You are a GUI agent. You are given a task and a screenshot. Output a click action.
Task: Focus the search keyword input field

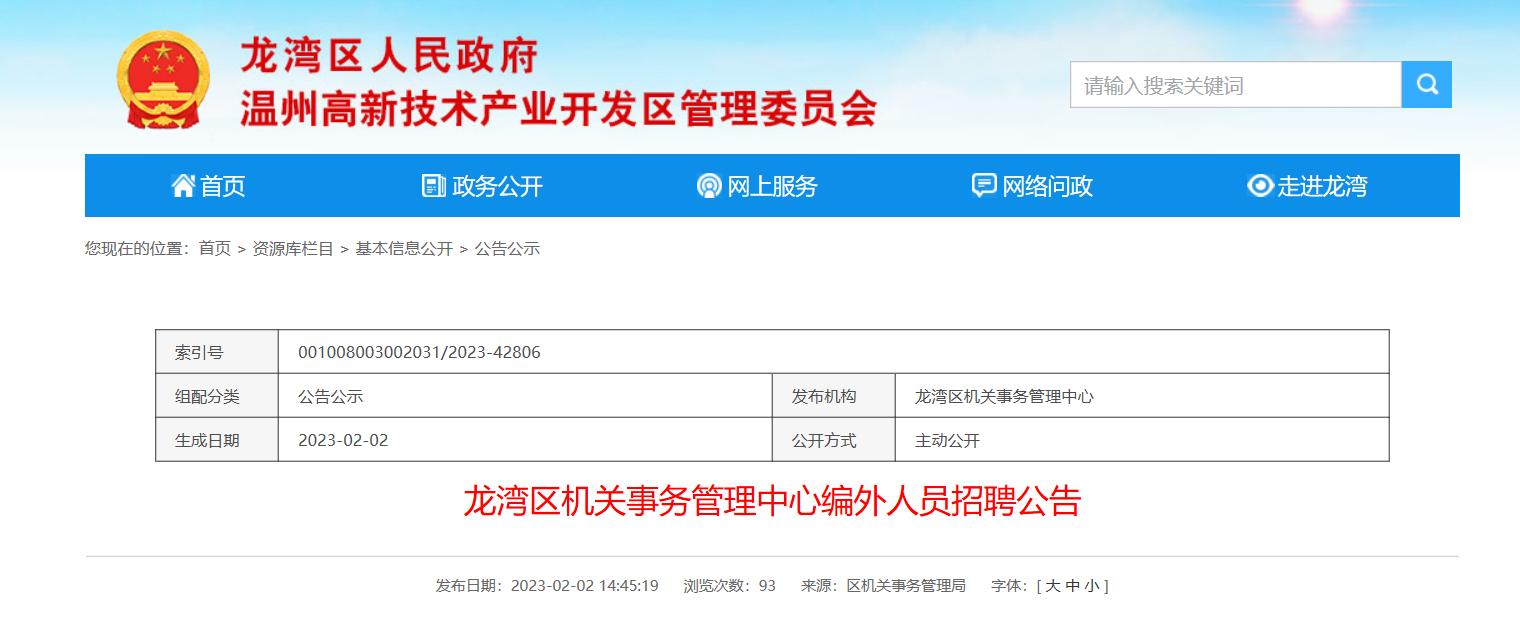(x=1236, y=85)
